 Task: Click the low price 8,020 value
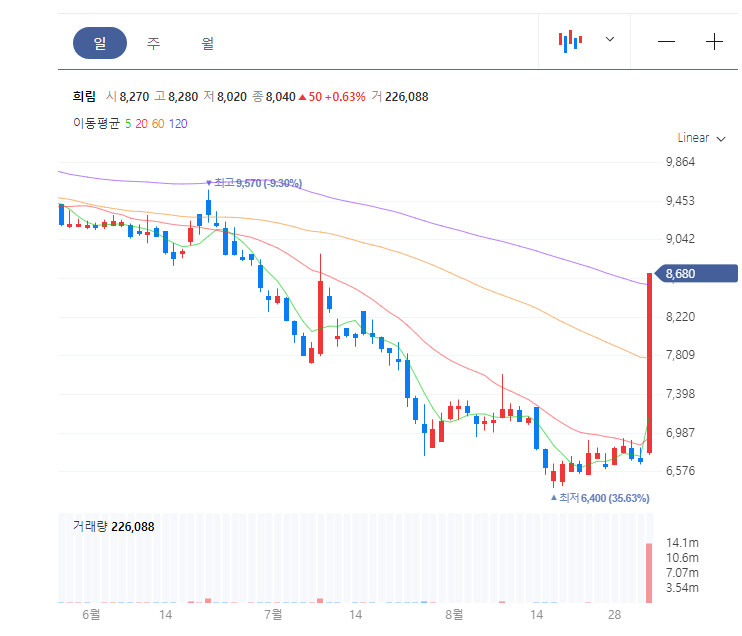click(232, 97)
